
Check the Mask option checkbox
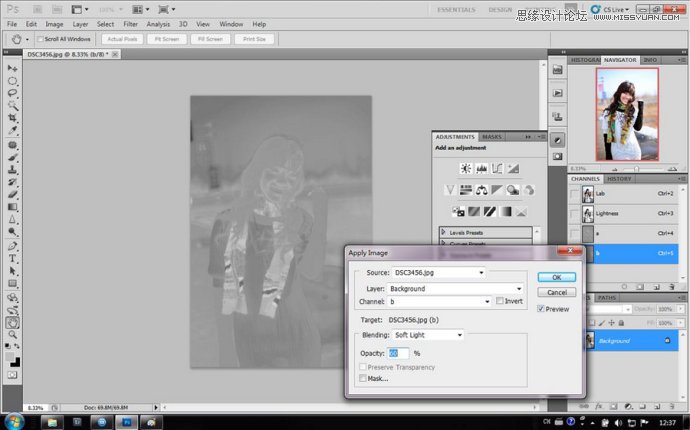click(362, 379)
